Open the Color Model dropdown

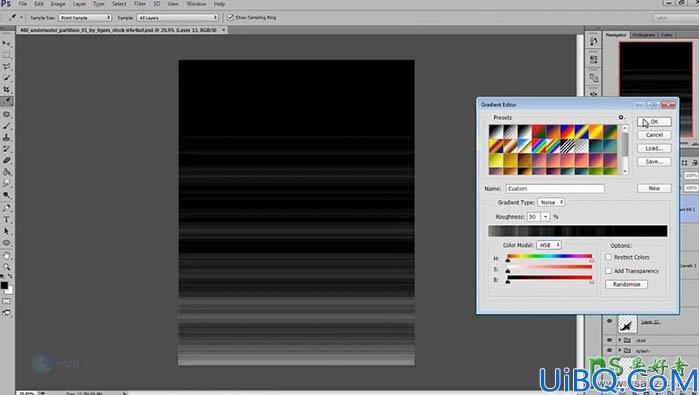coord(549,245)
